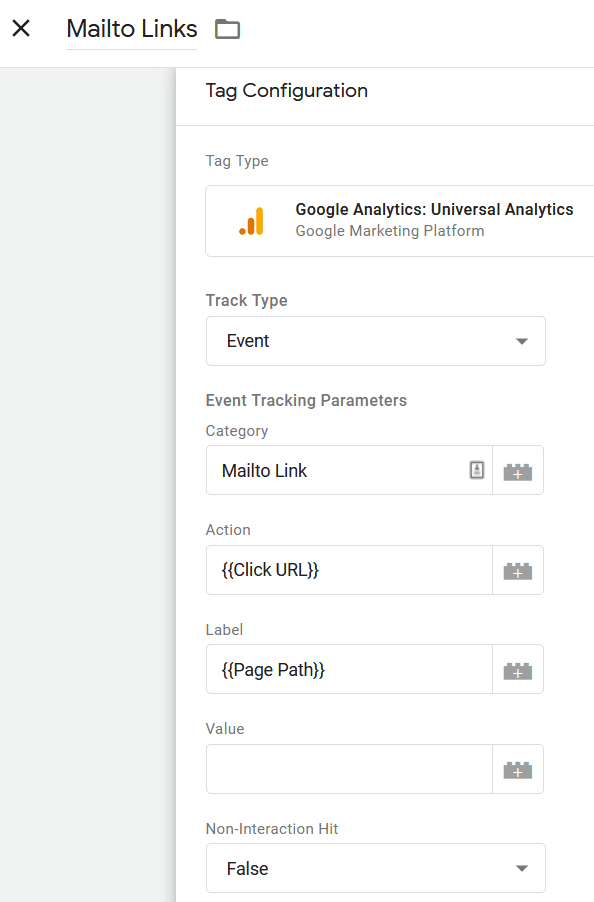Open the Track Type Event dropdown

[375, 341]
